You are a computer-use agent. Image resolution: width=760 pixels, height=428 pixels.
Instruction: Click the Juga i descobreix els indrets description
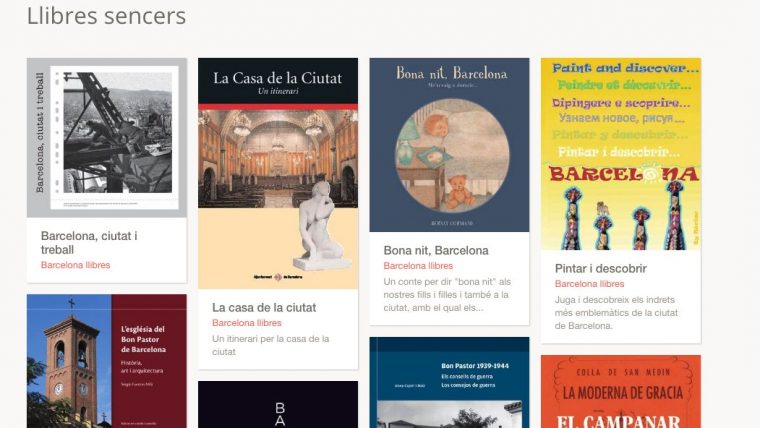(x=616, y=313)
